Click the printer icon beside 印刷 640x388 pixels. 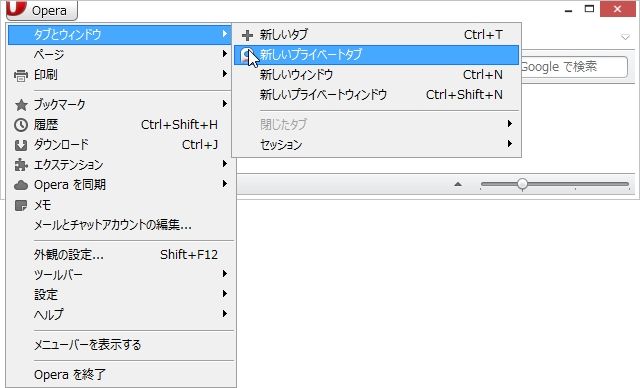(21, 75)
